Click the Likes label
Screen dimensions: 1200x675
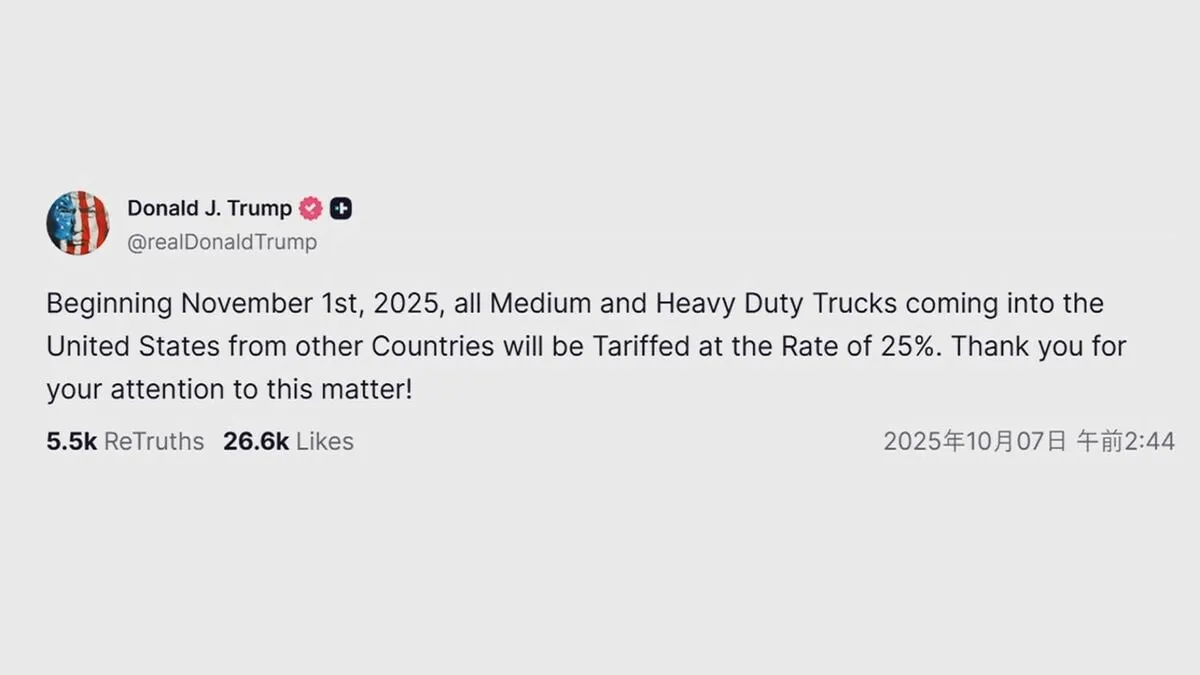(x=325, y=442)
